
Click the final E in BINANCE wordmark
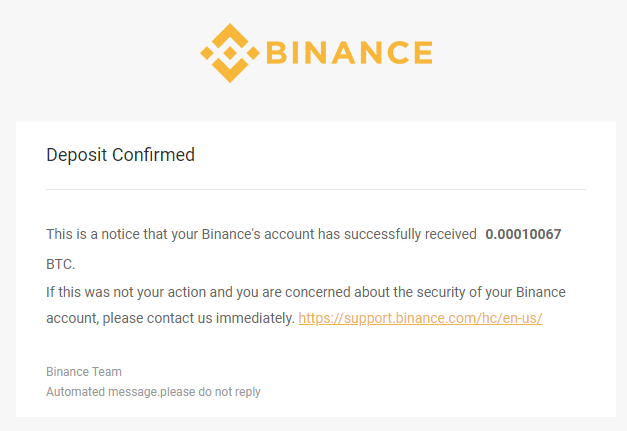coord(424,53)
